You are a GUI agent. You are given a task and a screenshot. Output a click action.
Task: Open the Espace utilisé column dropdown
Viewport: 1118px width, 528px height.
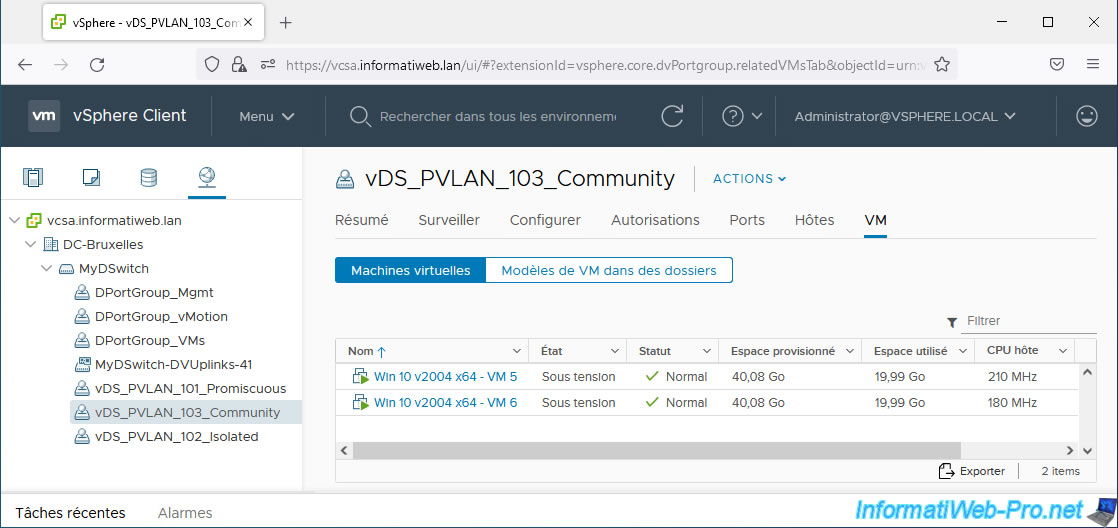point(963,351)
